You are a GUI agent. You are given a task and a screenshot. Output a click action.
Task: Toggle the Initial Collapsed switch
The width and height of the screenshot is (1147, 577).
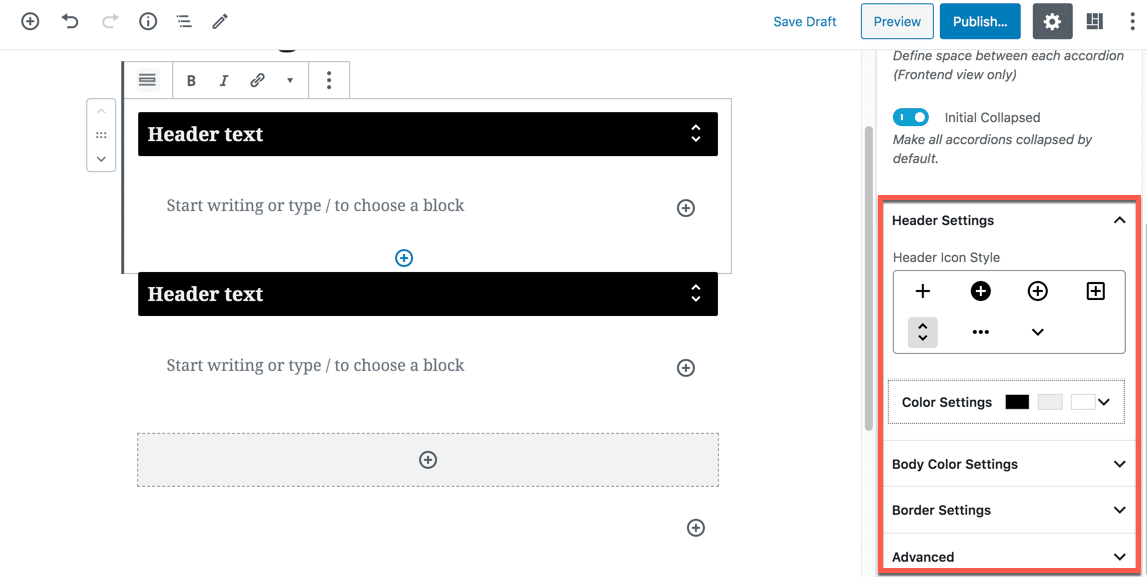(910, 117)
